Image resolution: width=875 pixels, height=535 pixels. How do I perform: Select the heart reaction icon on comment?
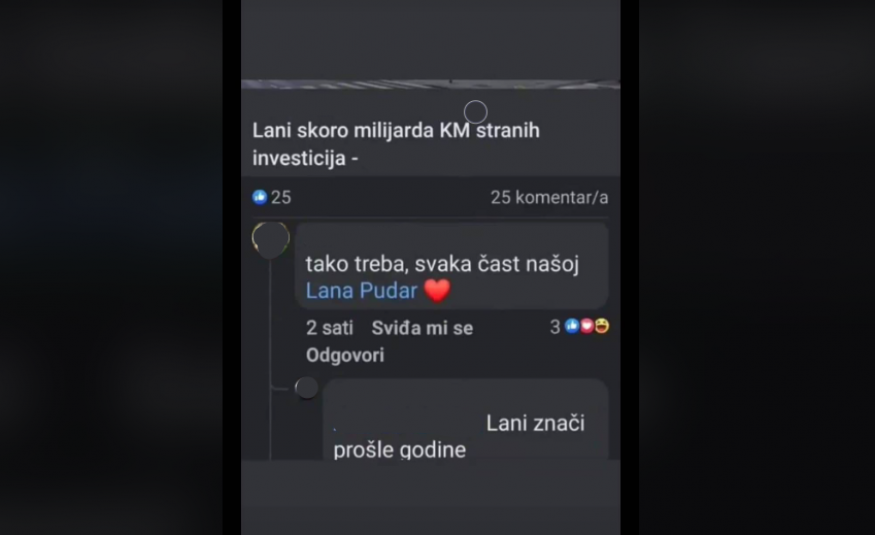pos(586,326)
